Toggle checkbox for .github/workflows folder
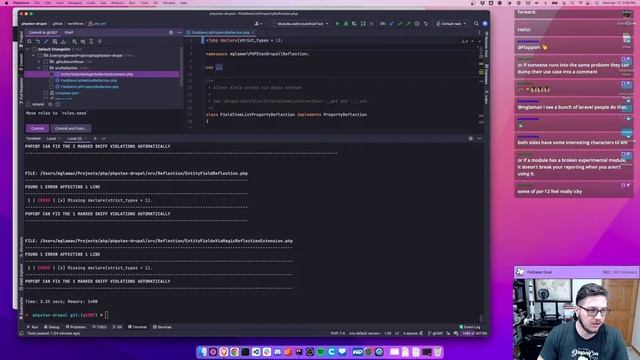 tap(46, 62)
